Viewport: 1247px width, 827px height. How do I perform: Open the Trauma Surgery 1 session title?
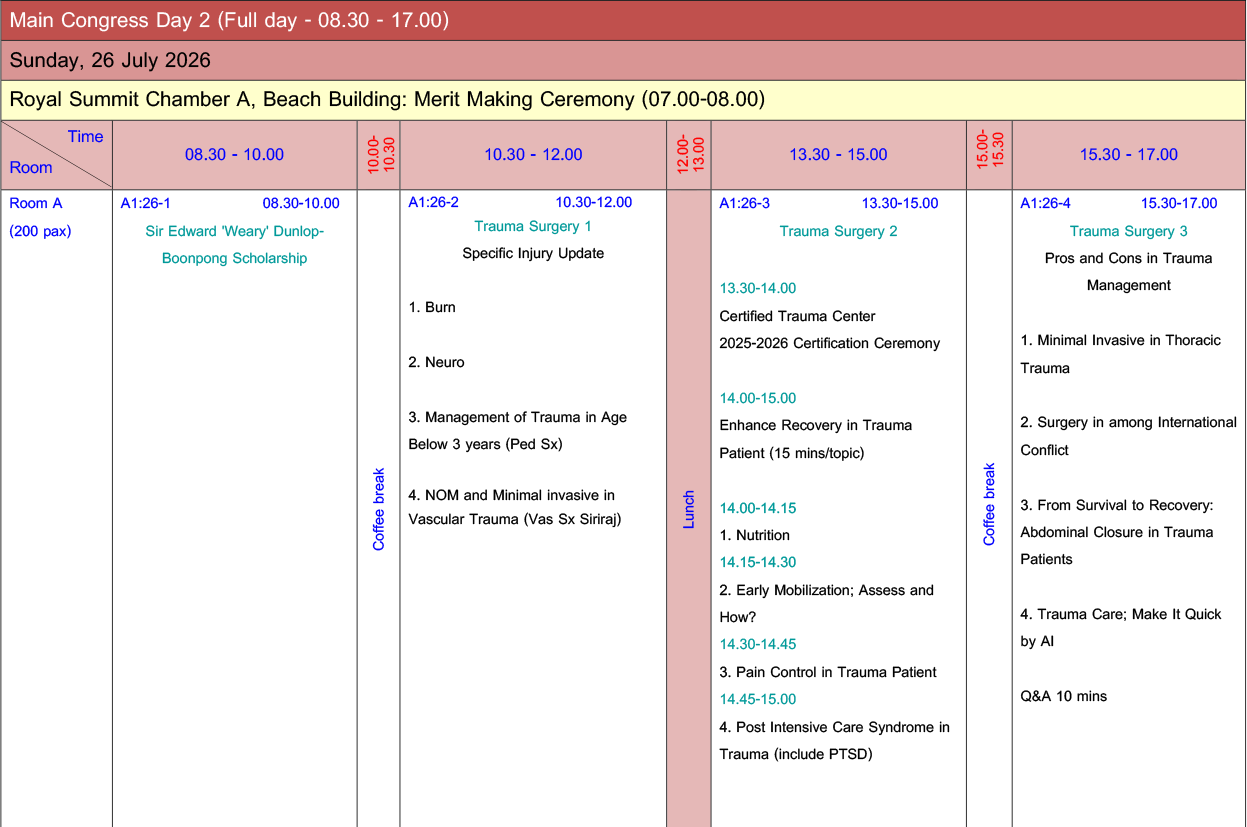(533, 226)
